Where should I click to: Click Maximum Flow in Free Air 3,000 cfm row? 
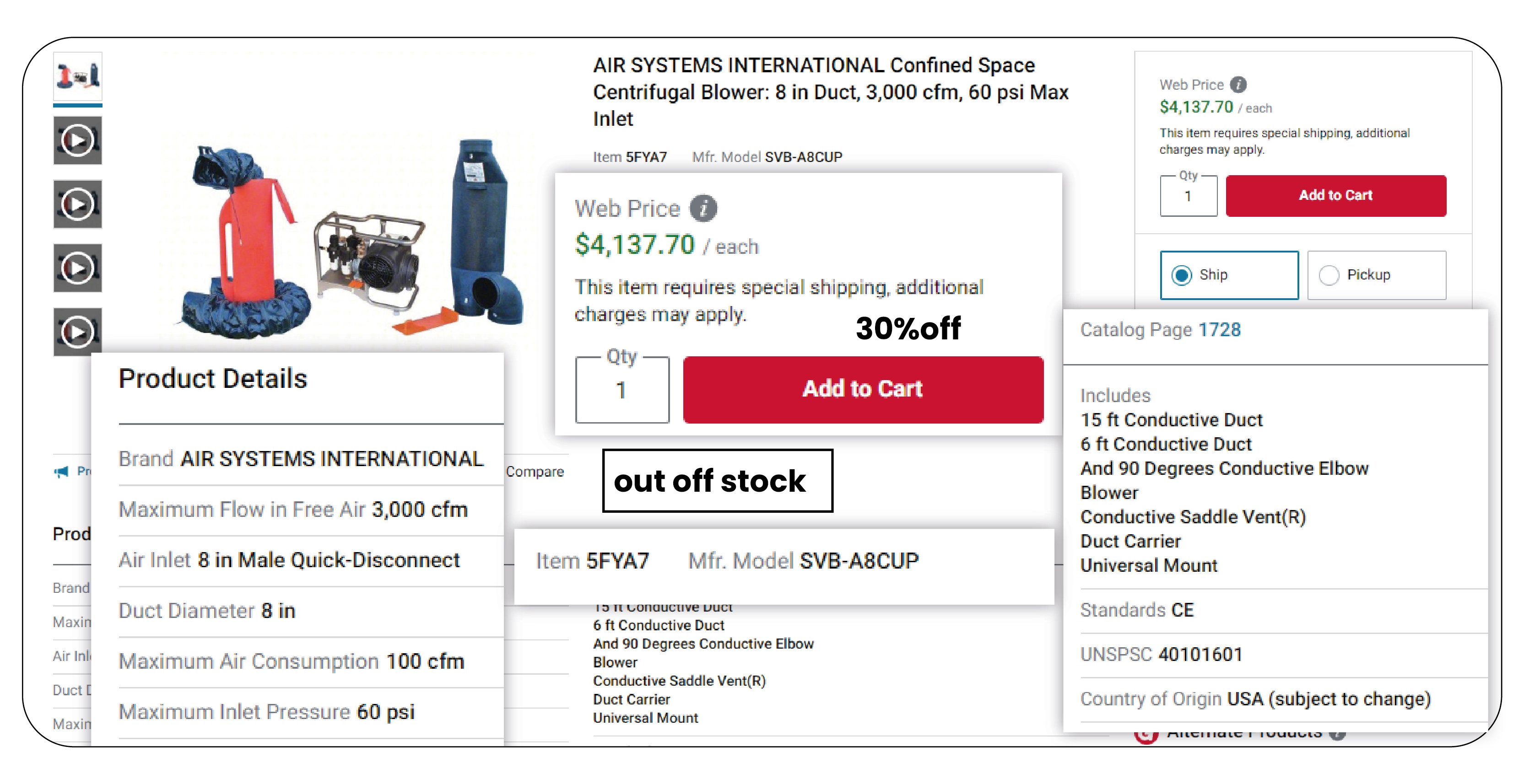[x=311, y=510]
